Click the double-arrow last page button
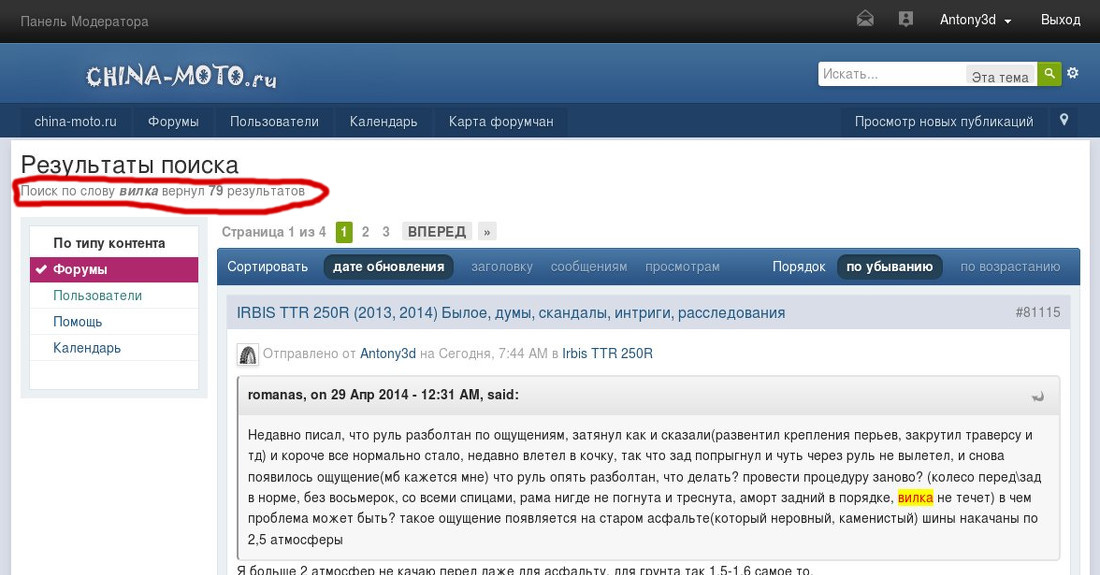The height and width of the screenshot is (575, 1100). point(487,232)
